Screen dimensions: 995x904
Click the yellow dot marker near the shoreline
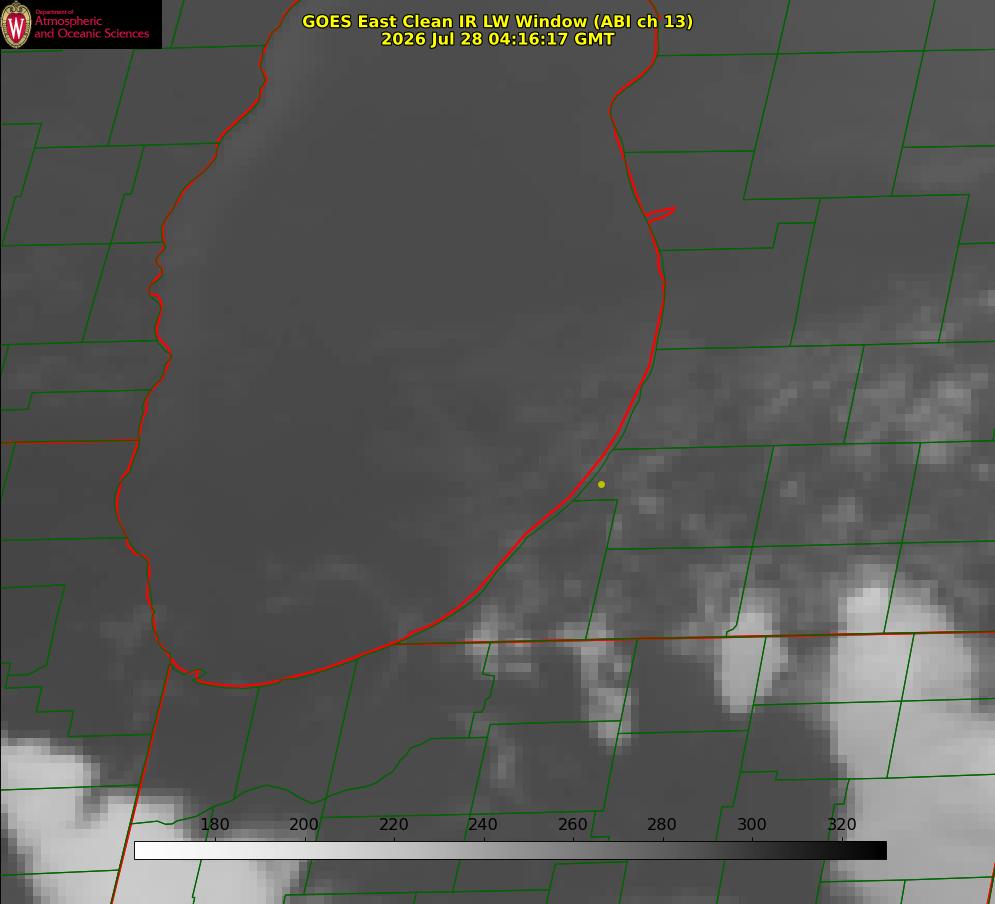point(601,484)
